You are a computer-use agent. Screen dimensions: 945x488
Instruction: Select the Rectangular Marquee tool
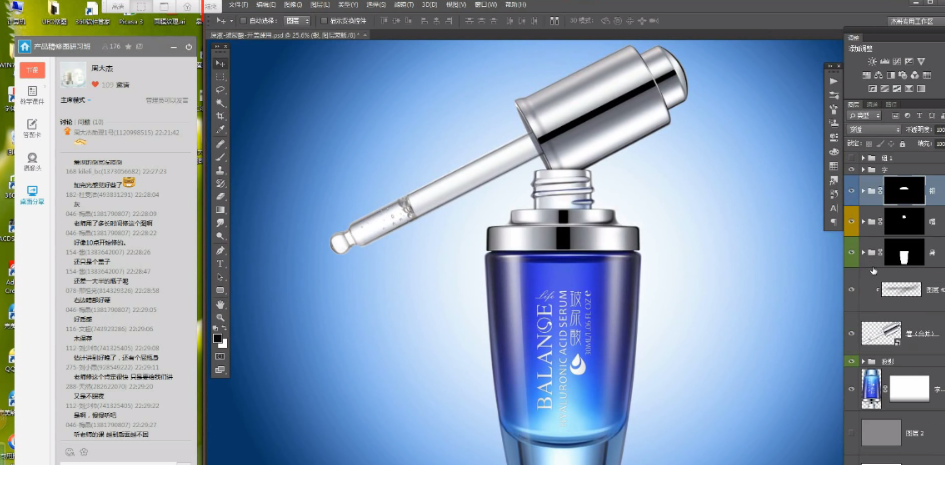point(221,77)
